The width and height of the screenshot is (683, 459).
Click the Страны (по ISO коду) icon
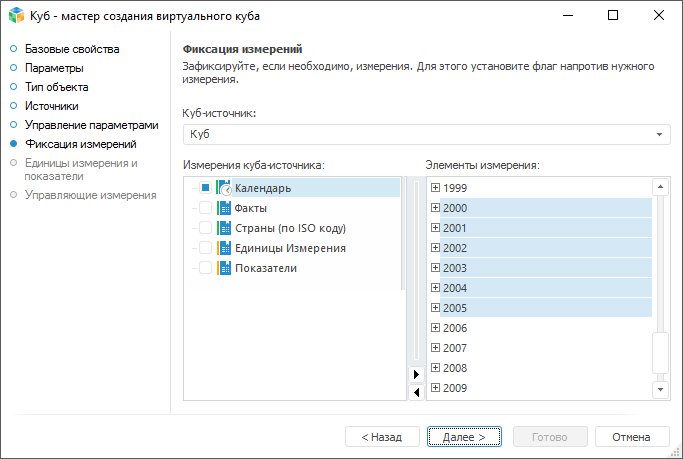[x=224, y=228]
